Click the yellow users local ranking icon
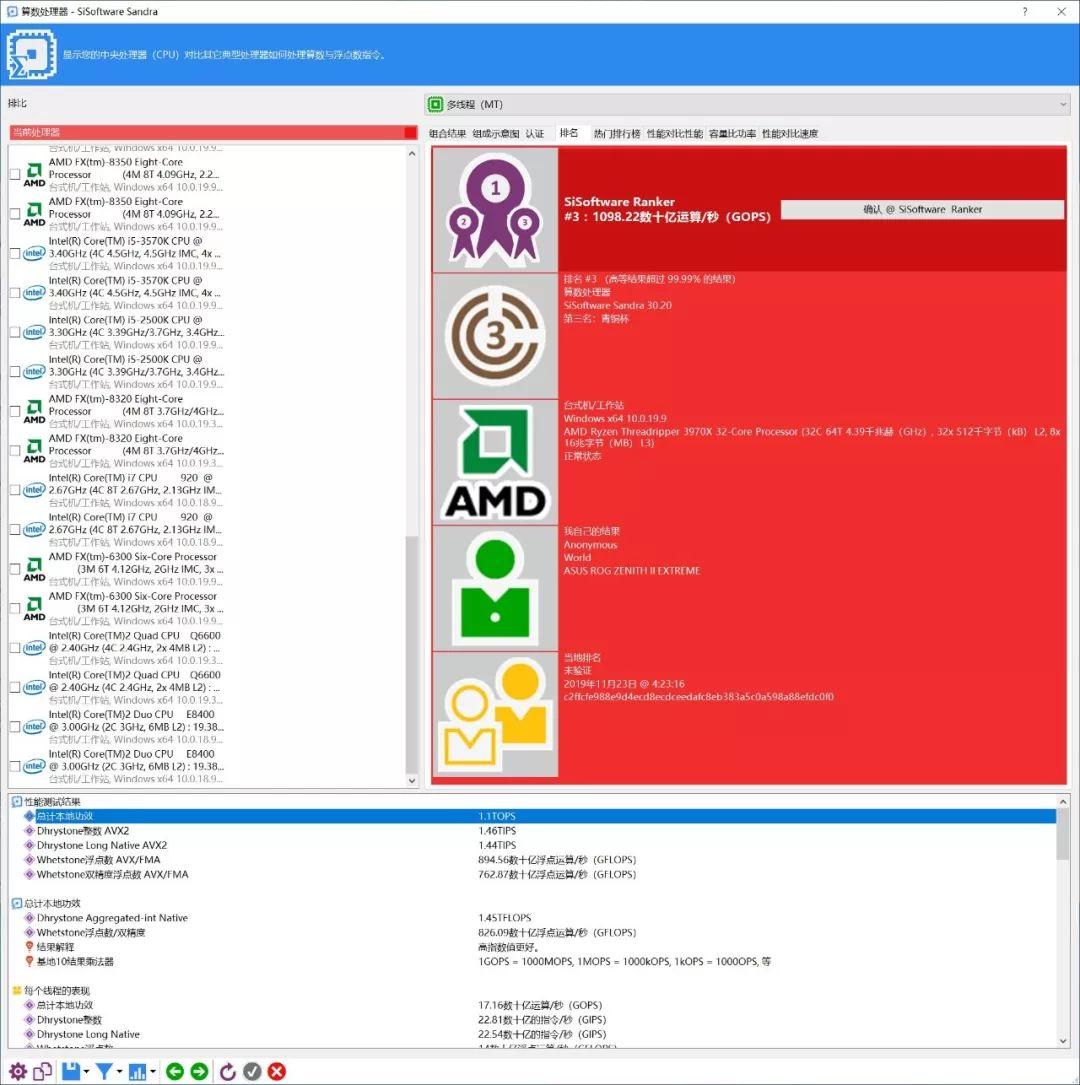The height and width of the screenshot is (1085, 1080). coord(495,714)
